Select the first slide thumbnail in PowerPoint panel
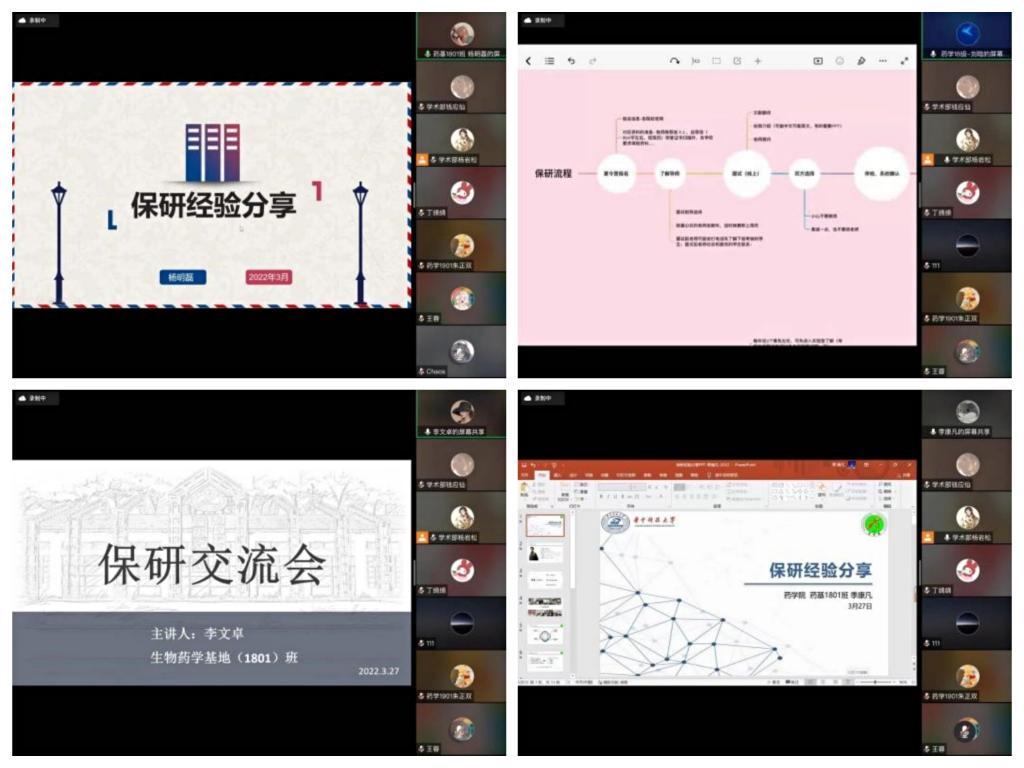1024x768 pixels. pos(546,525)
